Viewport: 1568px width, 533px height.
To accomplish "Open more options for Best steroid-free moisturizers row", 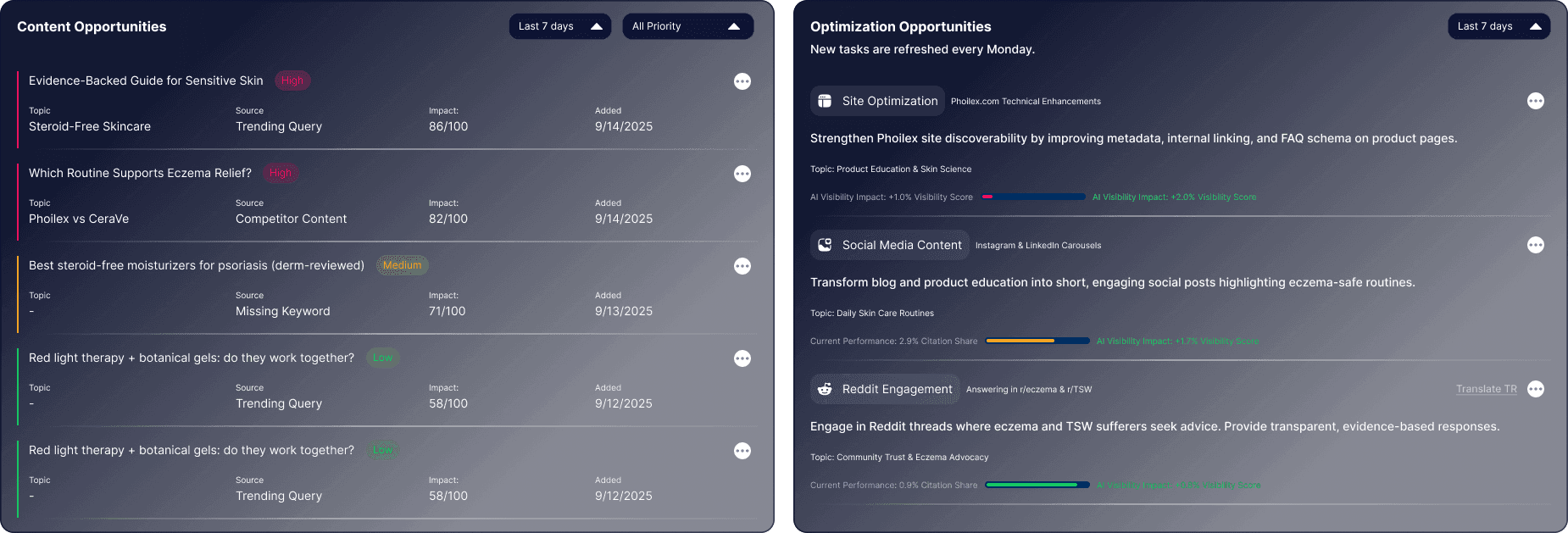I will pos(742,266).
